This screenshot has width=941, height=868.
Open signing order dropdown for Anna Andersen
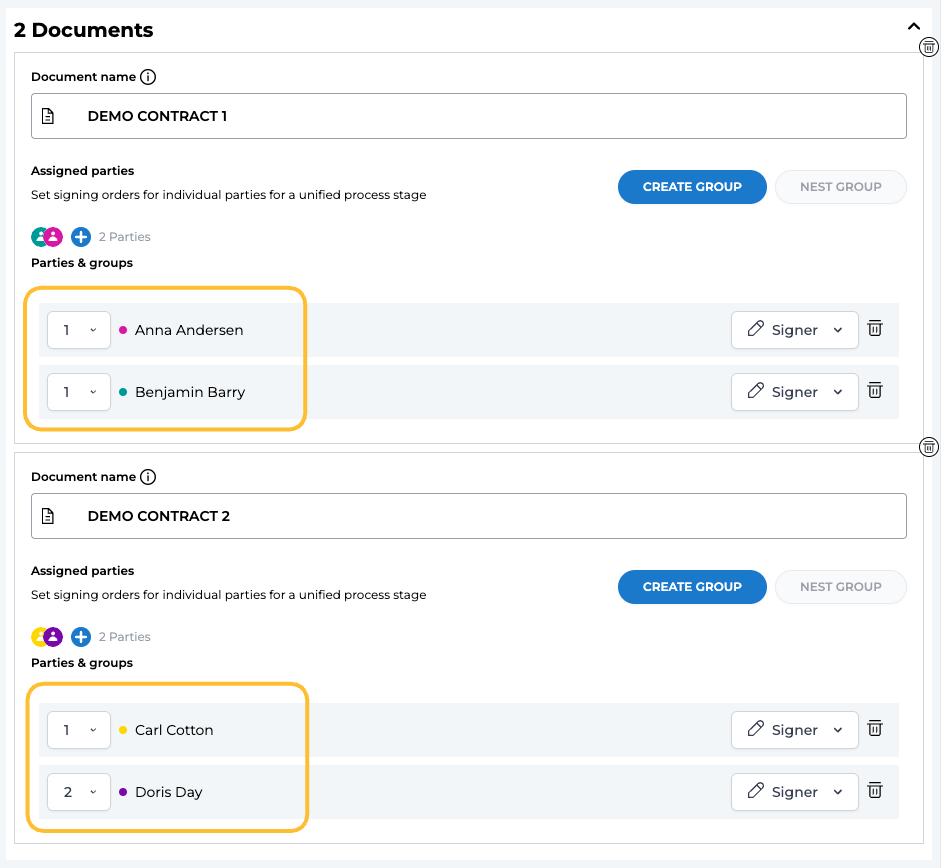point(79,330)
